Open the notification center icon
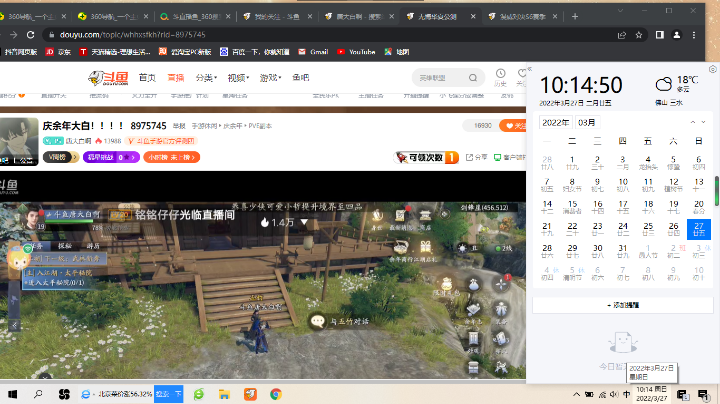Viewport: 720px width, 404px height. 703,394
